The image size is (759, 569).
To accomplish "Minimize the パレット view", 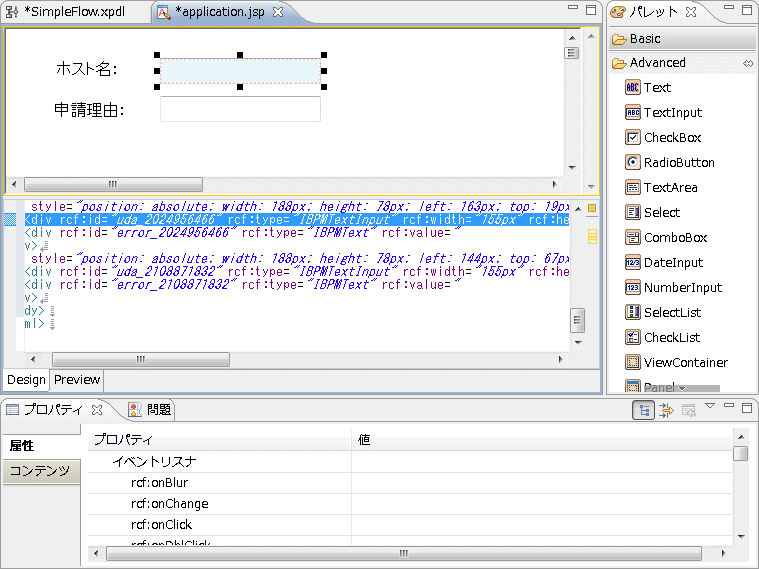I will point(728,8).
